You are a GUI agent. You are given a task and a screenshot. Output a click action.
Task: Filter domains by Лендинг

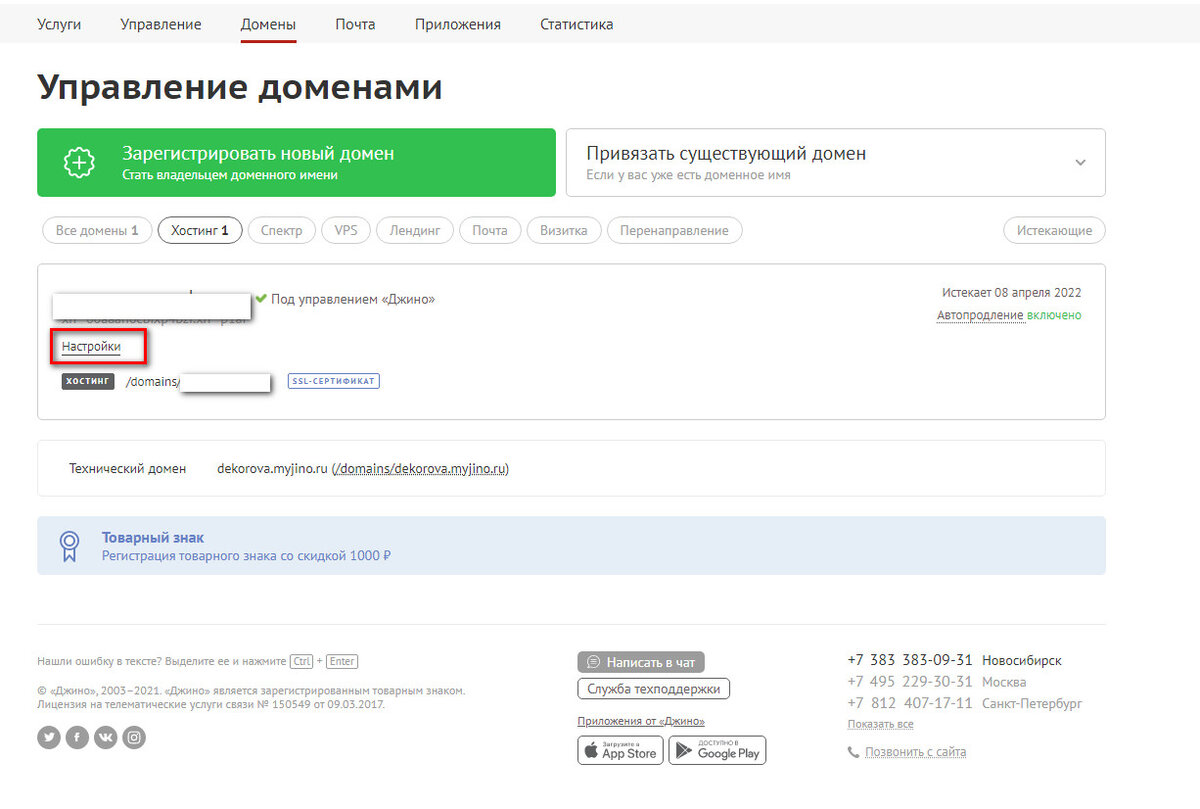[x=415, y=230]
